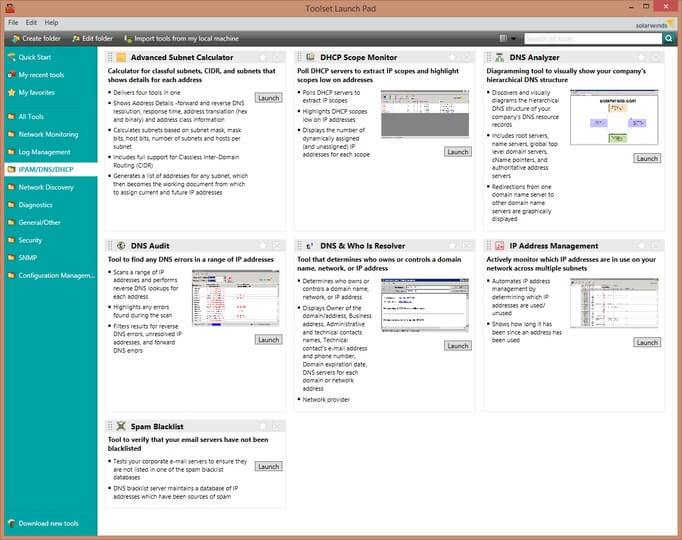Launch the DHCP Scope Monitor
Screen dimensions: 682x540
tap(458, 152)
